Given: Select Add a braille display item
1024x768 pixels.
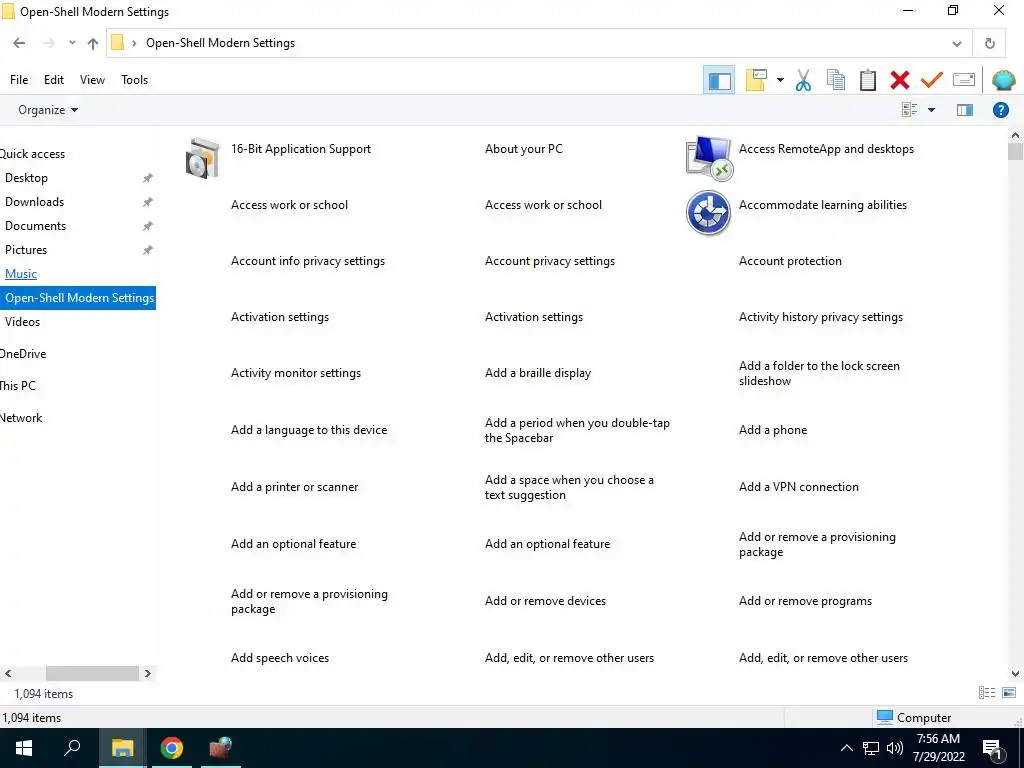Looking at the screenshot, I should (x=537, y=373).
